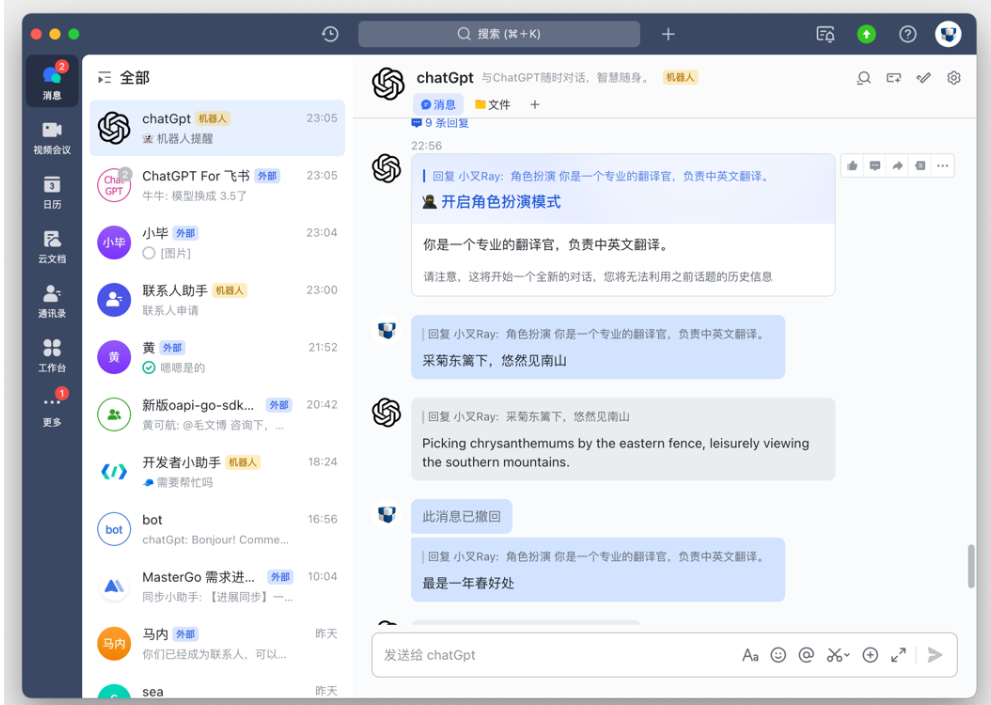This screenshot has width=991, height=705.
Task: Open the More menu in sidebar
Action: click(52, 409)
